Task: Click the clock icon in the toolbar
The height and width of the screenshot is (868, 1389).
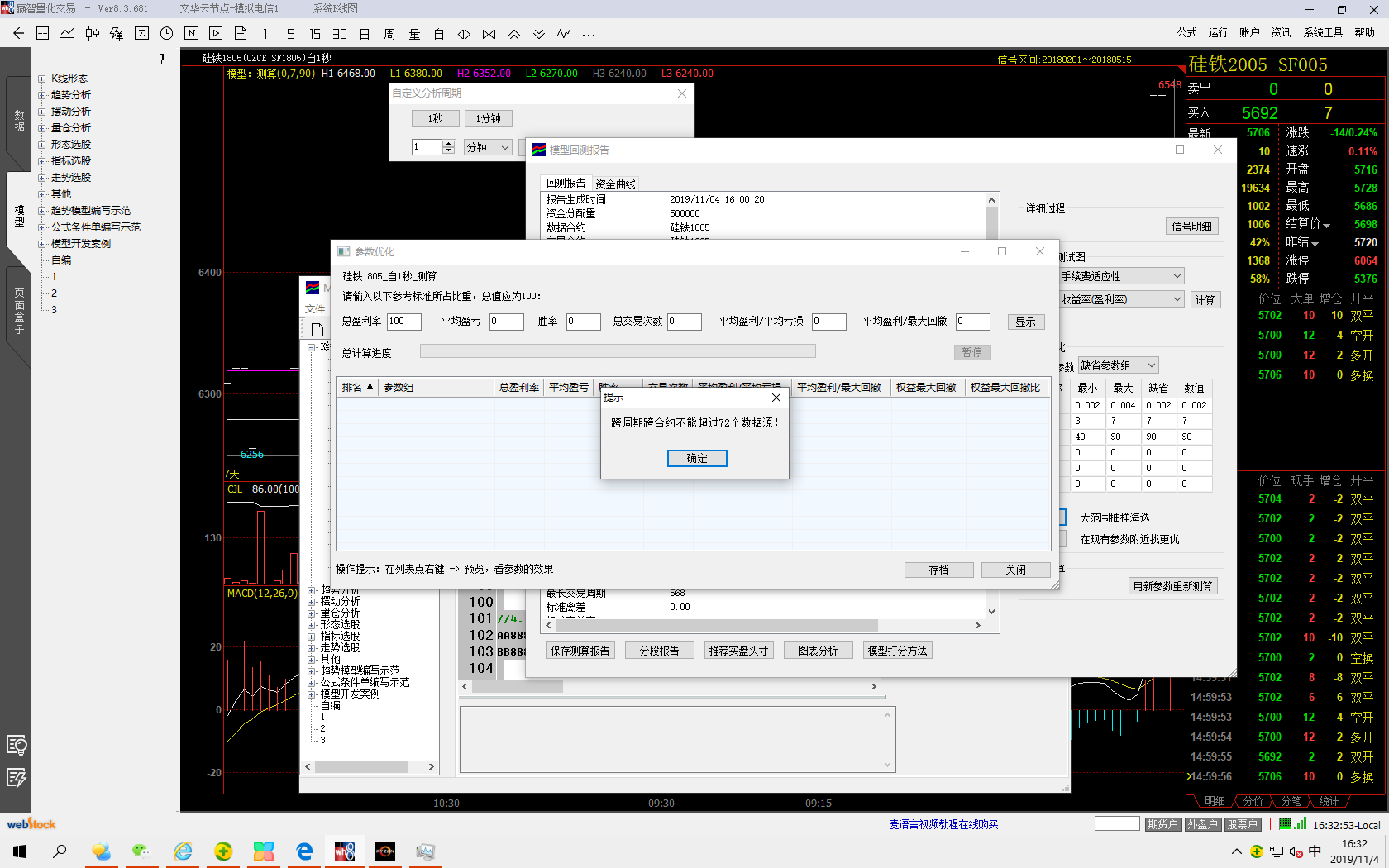Action: (166, 34)
